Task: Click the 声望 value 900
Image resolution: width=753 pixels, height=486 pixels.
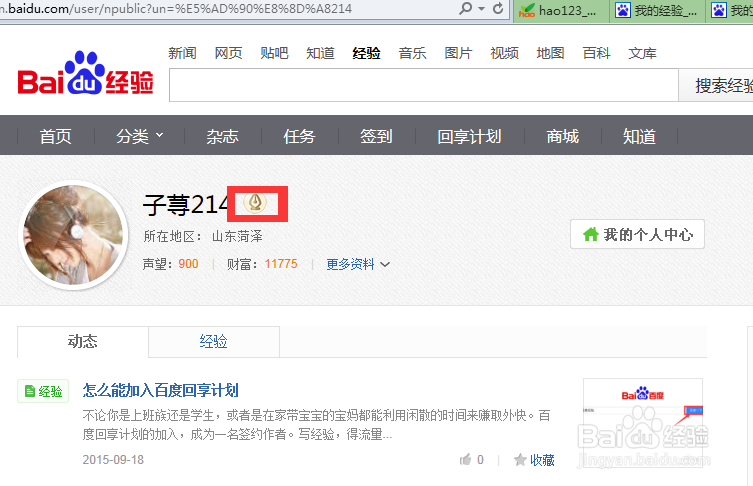Action: [188, 264]
